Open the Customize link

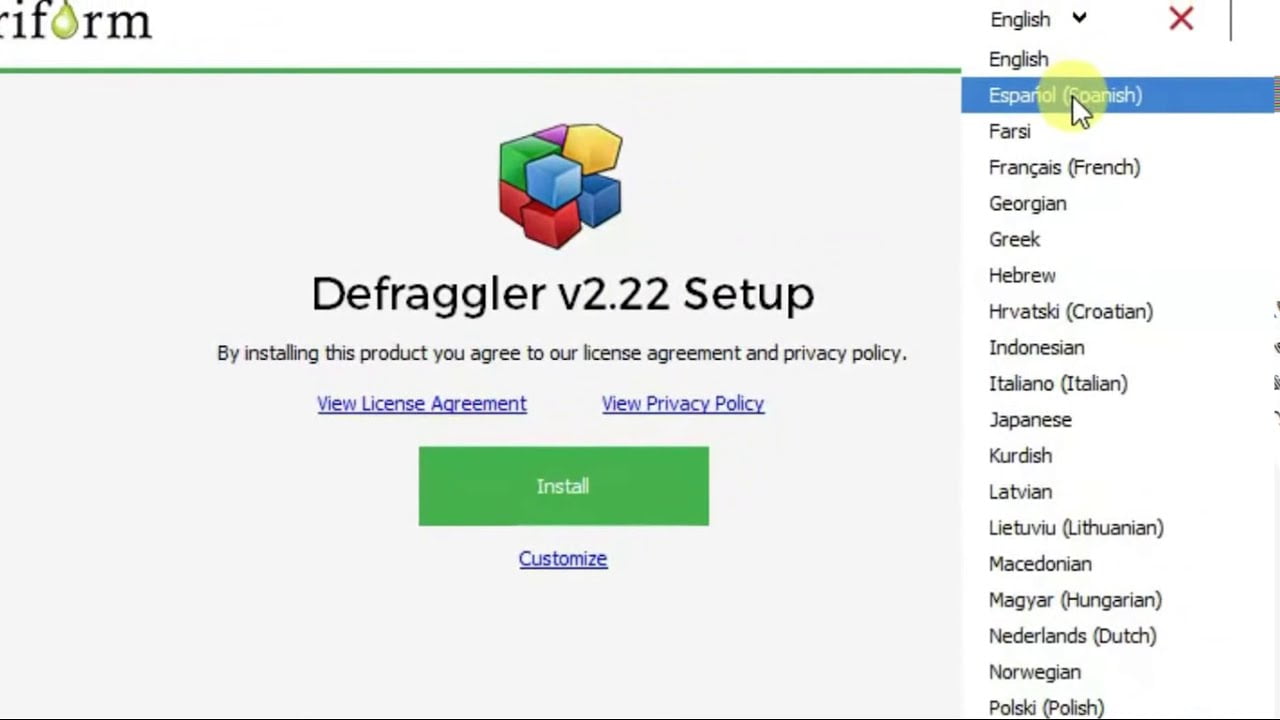point(563,559)
